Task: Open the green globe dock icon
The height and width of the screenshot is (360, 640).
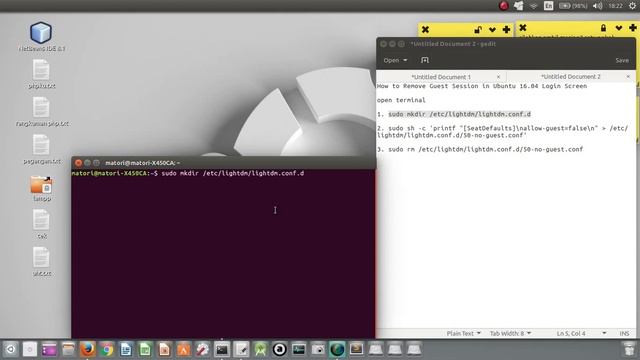Action: click(337, 349)
